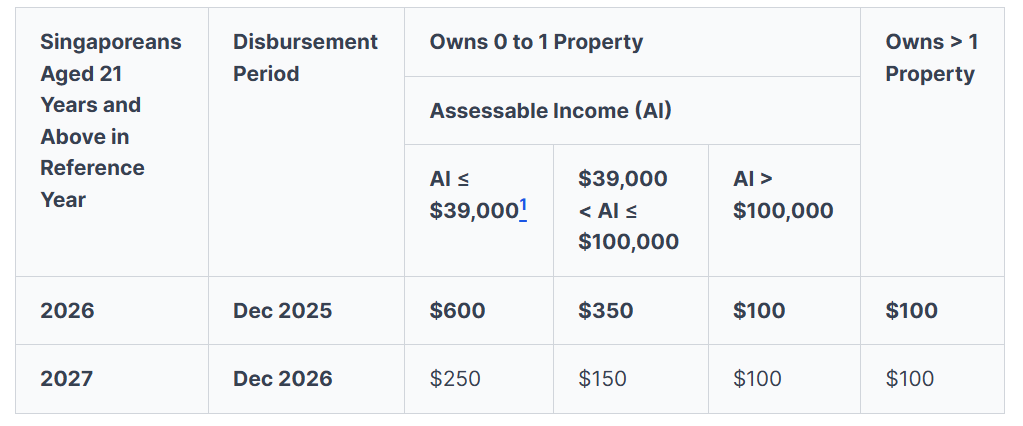Click the $350 amount in 2026 row
Viewport: 1023px width, 426px height.
click(x=605, y=311)
